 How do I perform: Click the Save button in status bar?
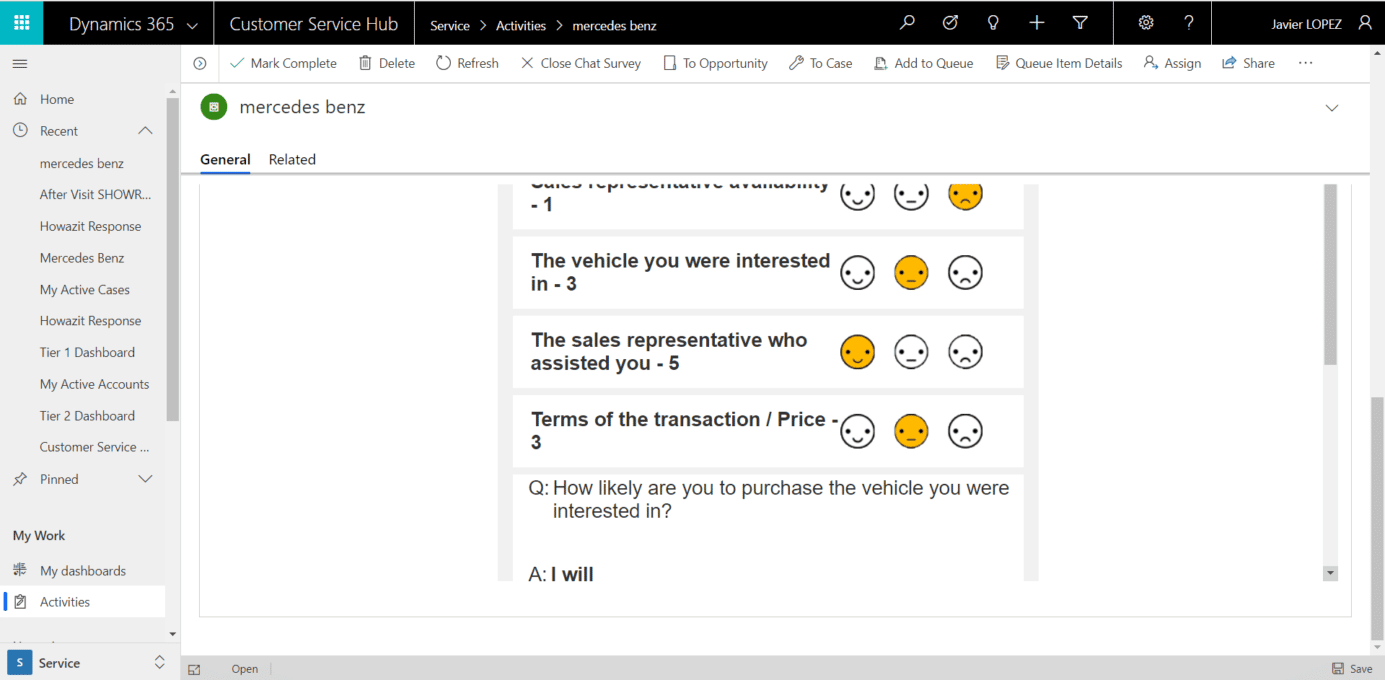coord(1352,669)
